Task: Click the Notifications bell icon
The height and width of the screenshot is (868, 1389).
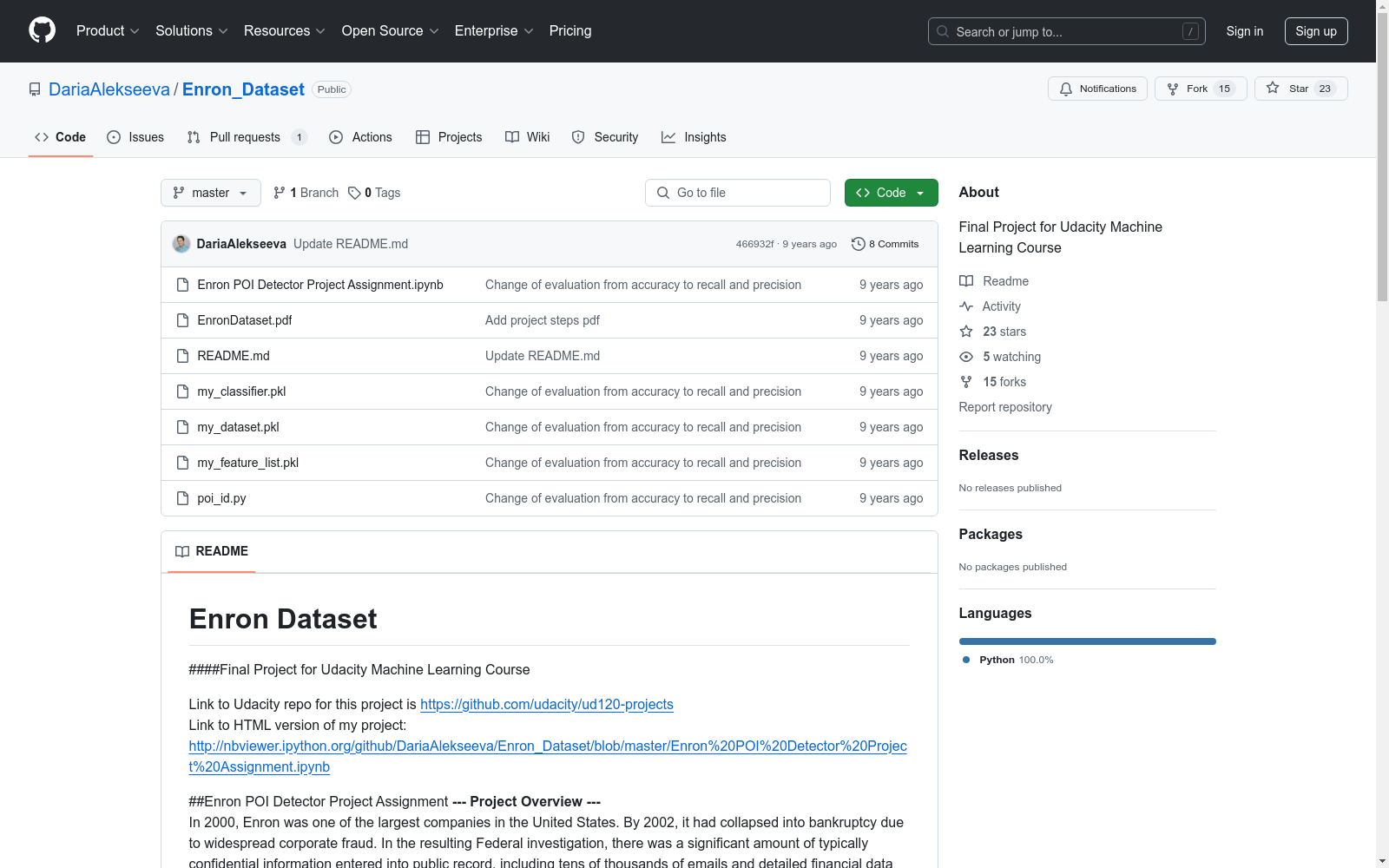Action: [1066, 89]
